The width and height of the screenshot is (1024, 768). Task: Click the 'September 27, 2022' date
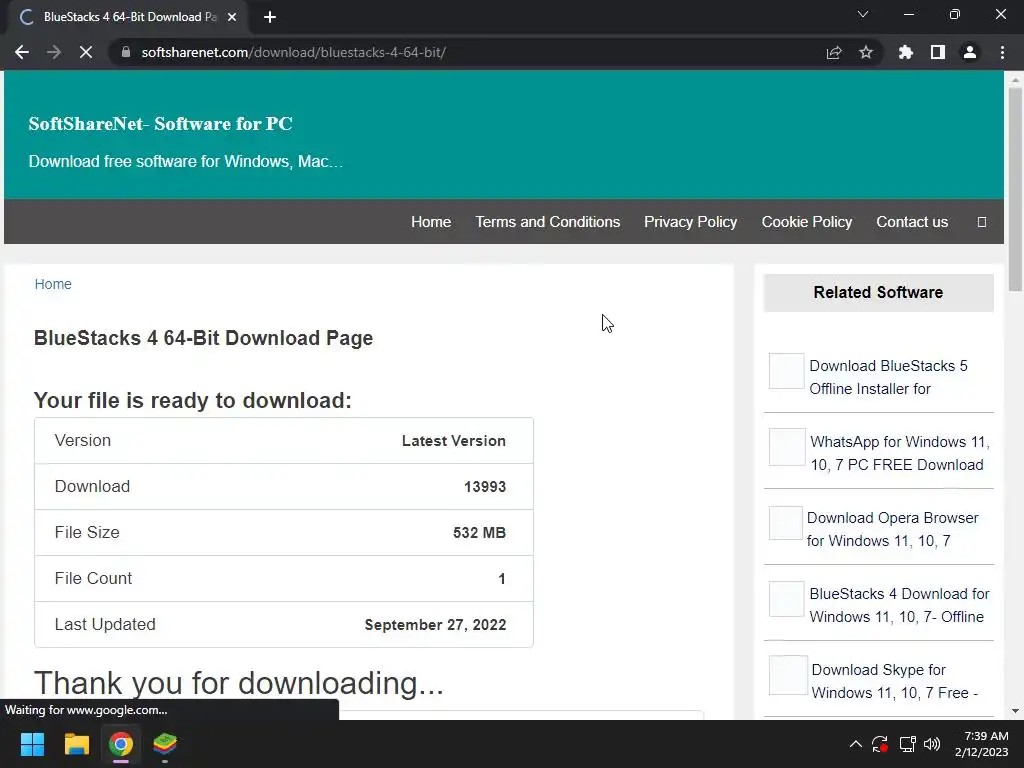[x=435, y=625]
